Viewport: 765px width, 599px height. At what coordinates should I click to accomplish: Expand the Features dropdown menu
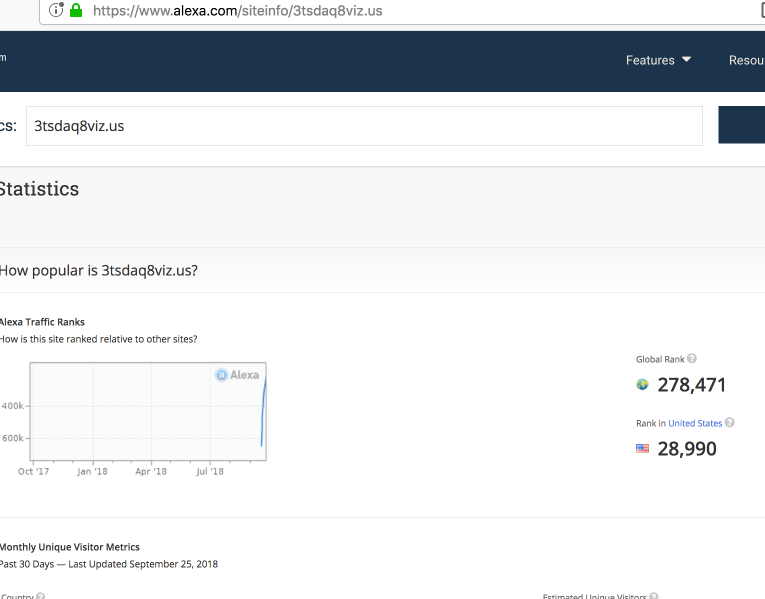coord(658,60)
